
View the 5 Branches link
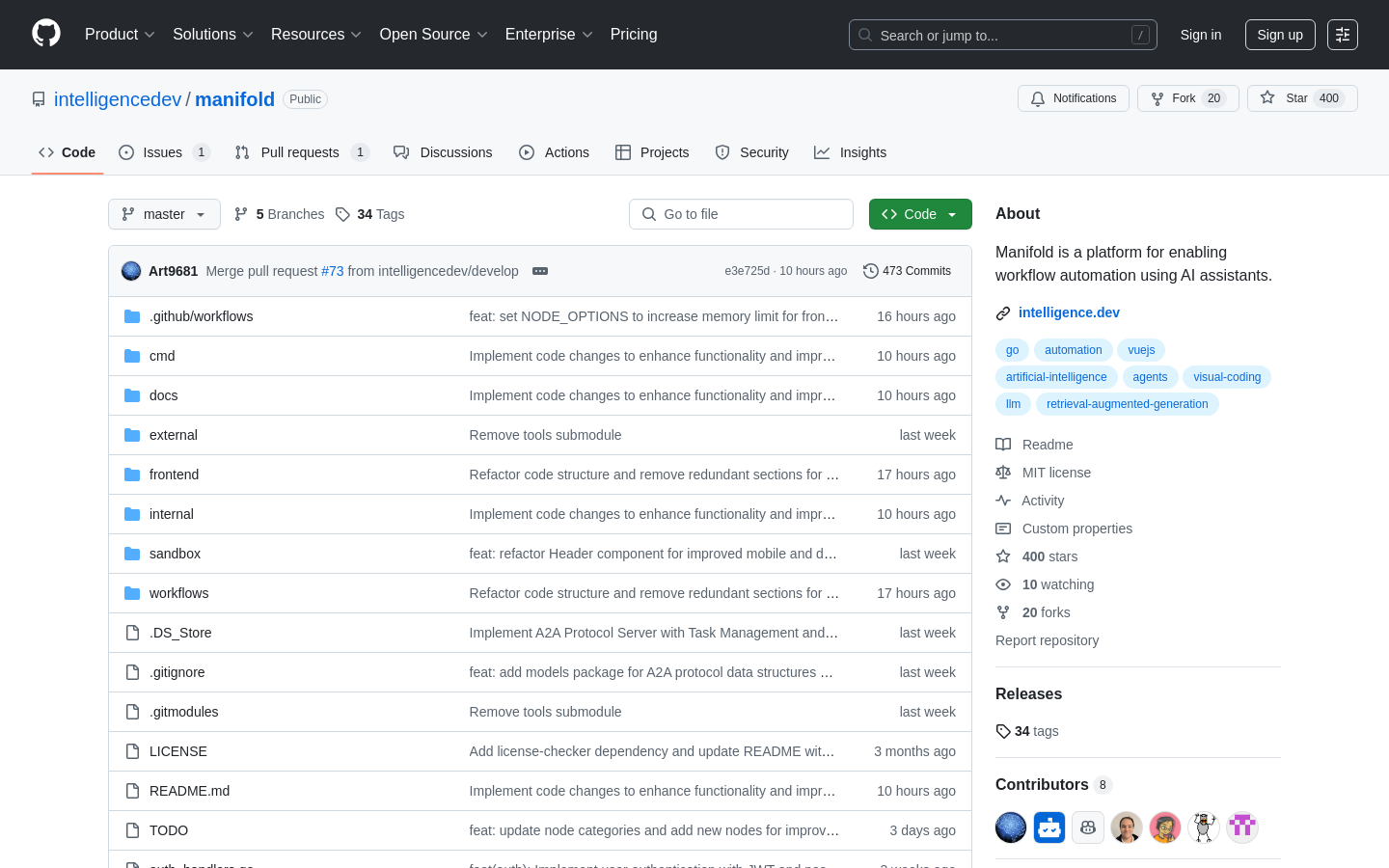point(279,214)
